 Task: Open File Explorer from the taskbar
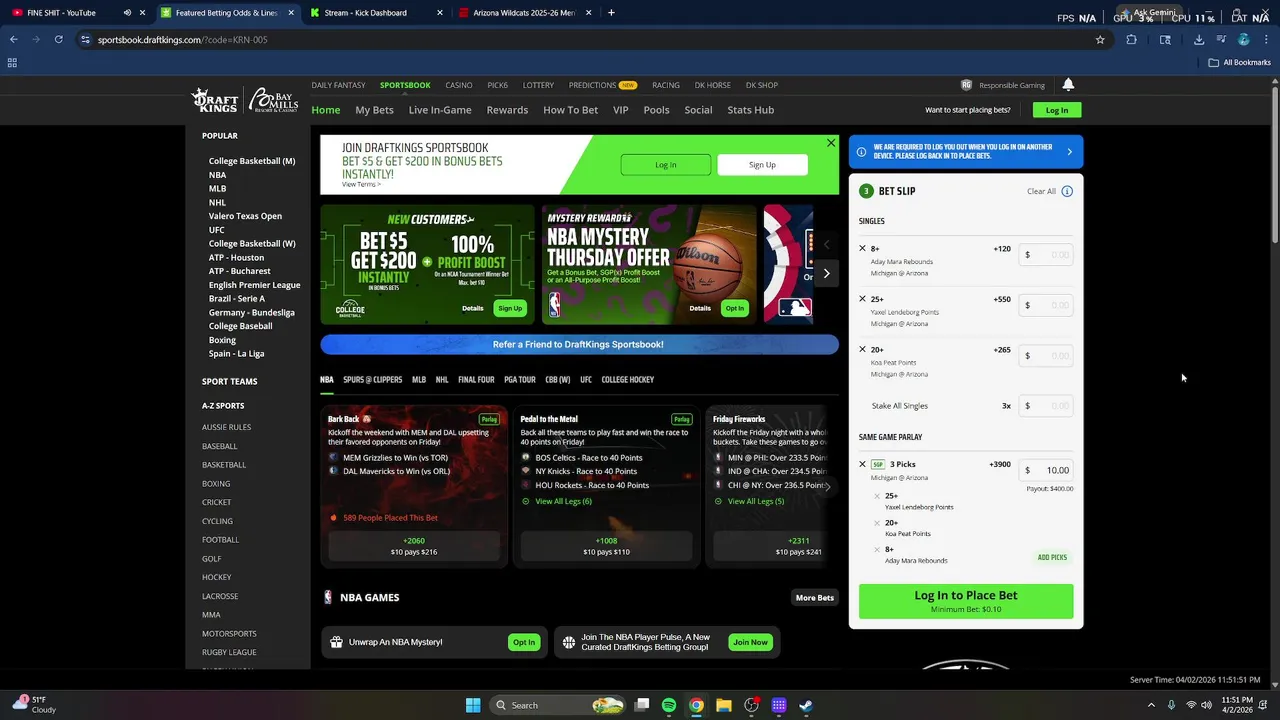click(x=724, y=705)
